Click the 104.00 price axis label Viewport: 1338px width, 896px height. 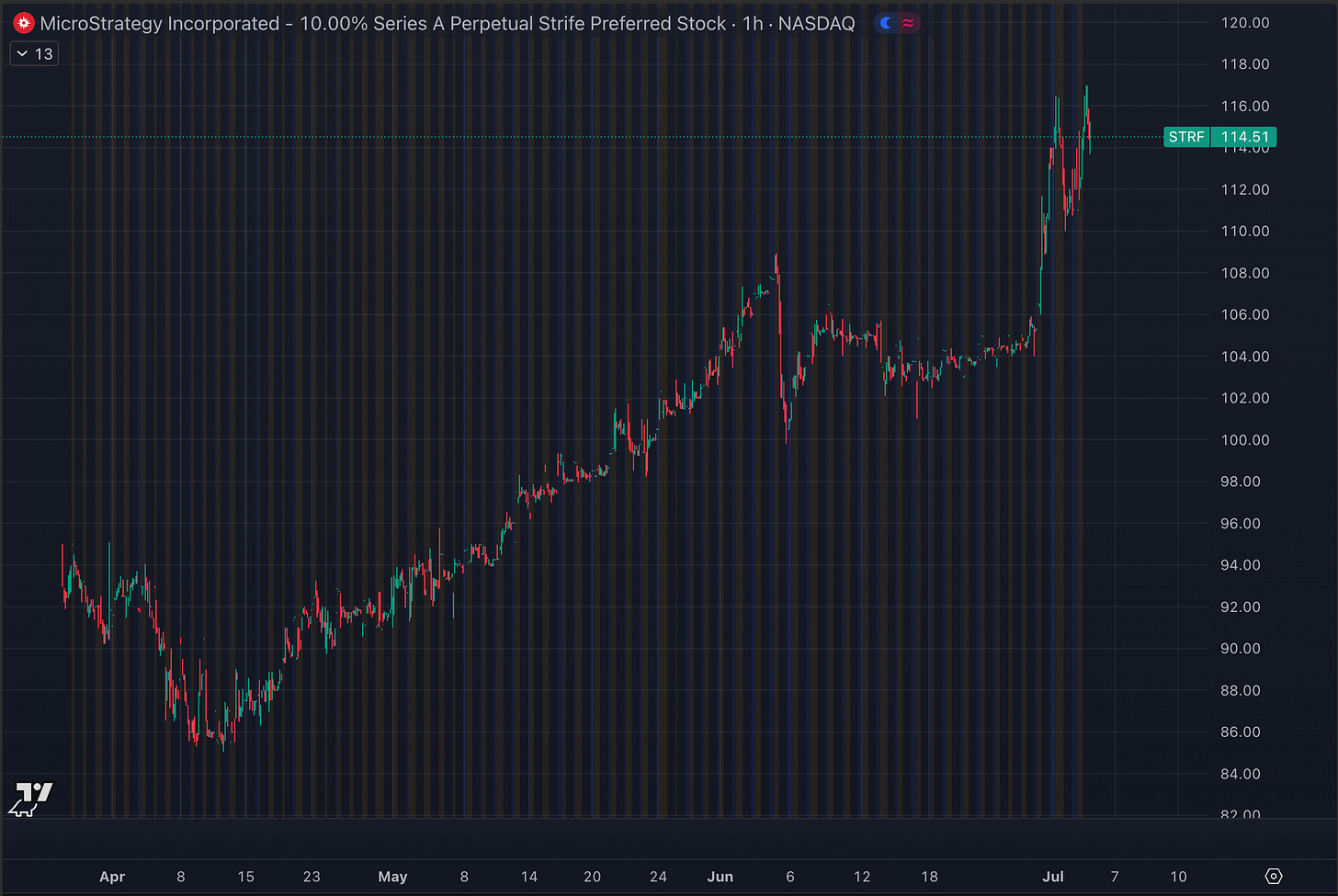tap(1245, 357)
